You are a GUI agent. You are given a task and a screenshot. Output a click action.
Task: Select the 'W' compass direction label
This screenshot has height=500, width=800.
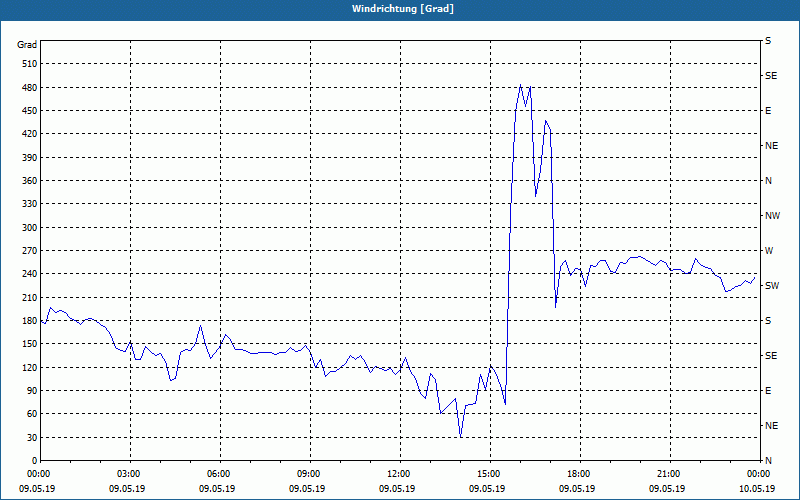click(x=769, y=251)
